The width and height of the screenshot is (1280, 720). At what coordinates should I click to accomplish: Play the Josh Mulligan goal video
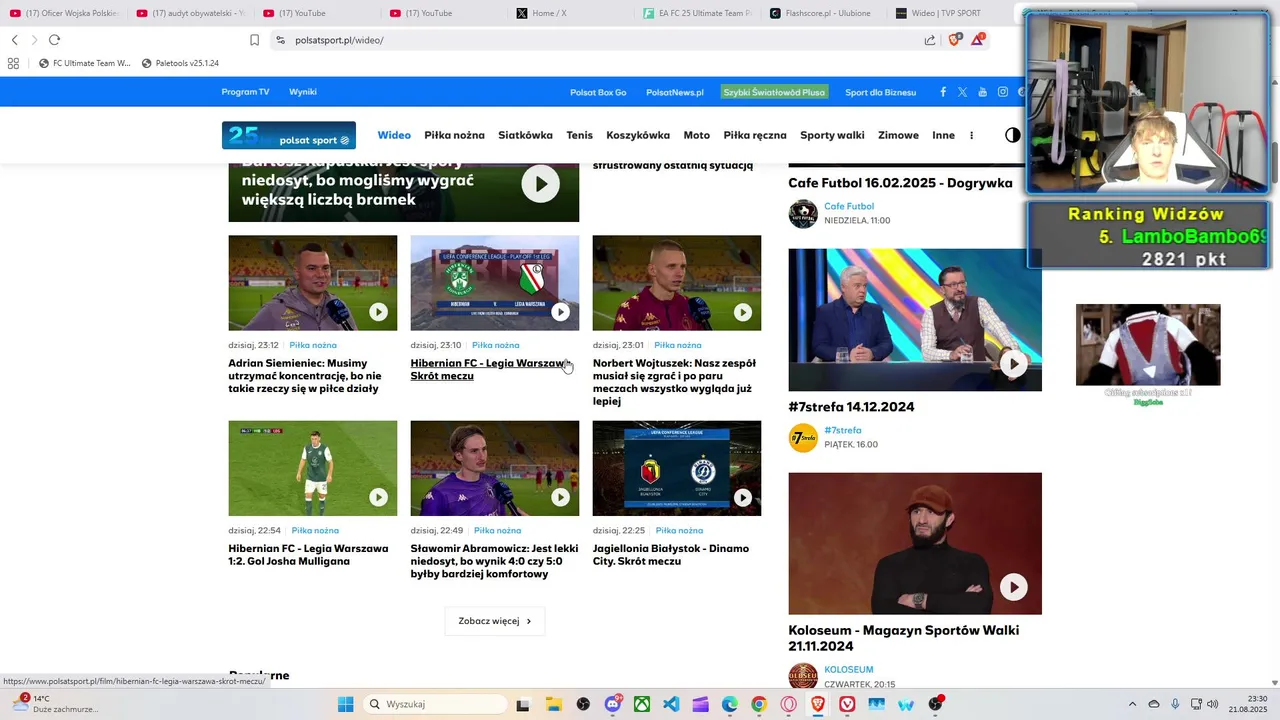378,497
